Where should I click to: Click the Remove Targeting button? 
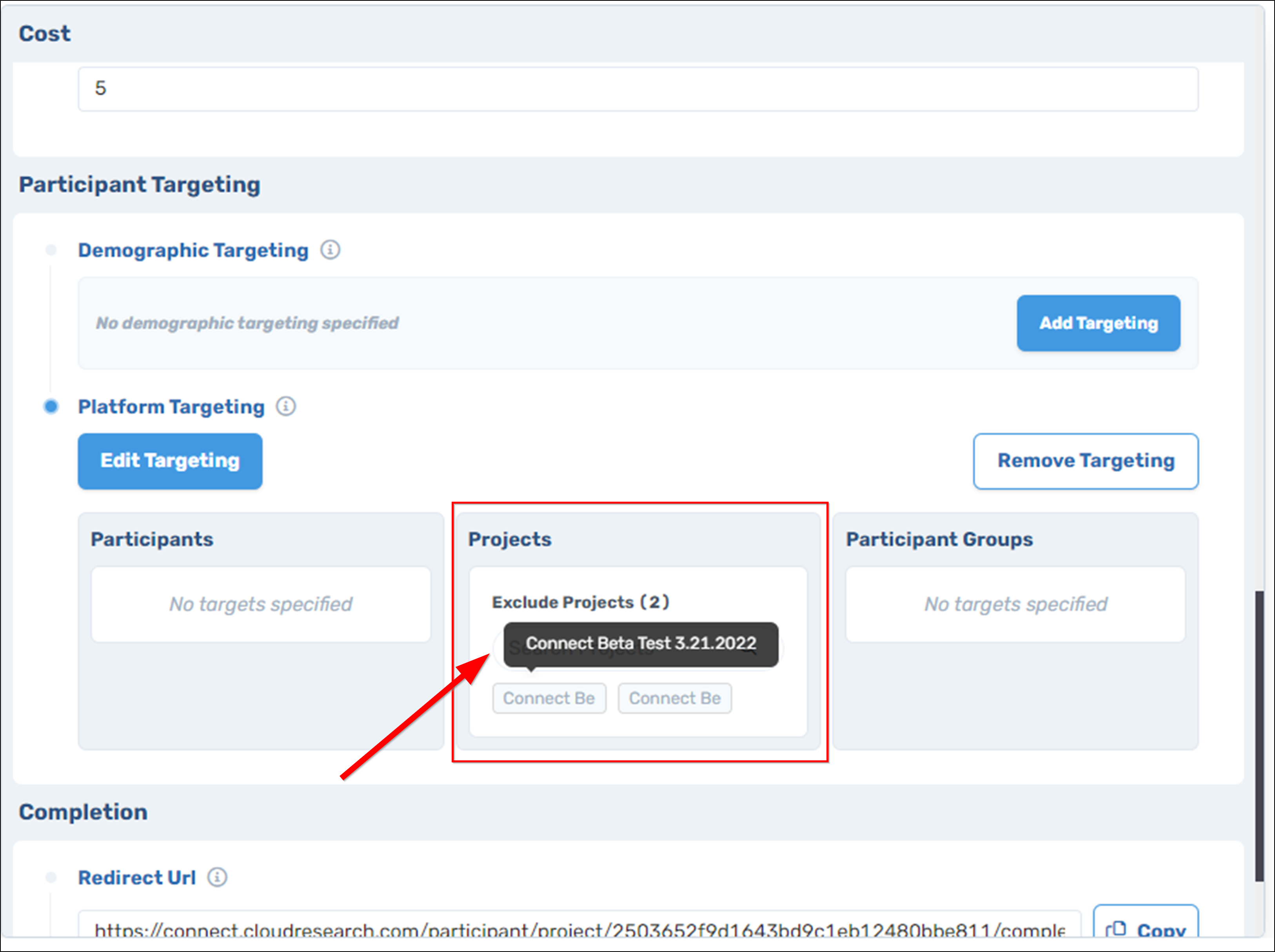[1085, 461]
